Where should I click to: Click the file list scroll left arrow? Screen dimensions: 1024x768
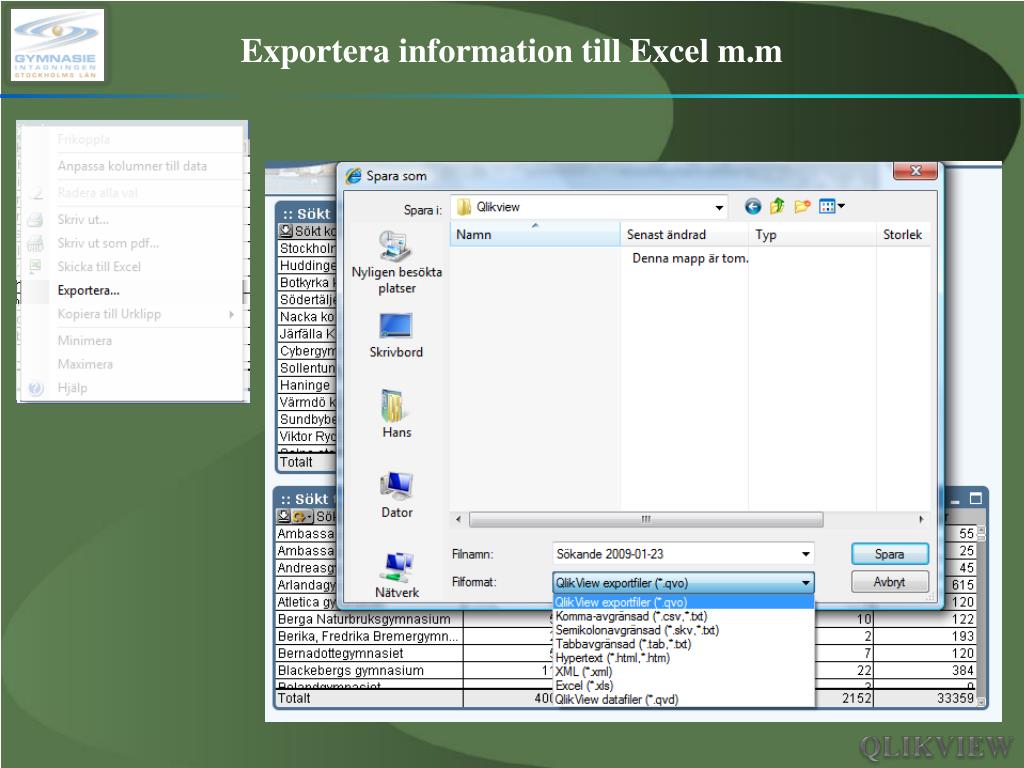click(x=458, y=519)
